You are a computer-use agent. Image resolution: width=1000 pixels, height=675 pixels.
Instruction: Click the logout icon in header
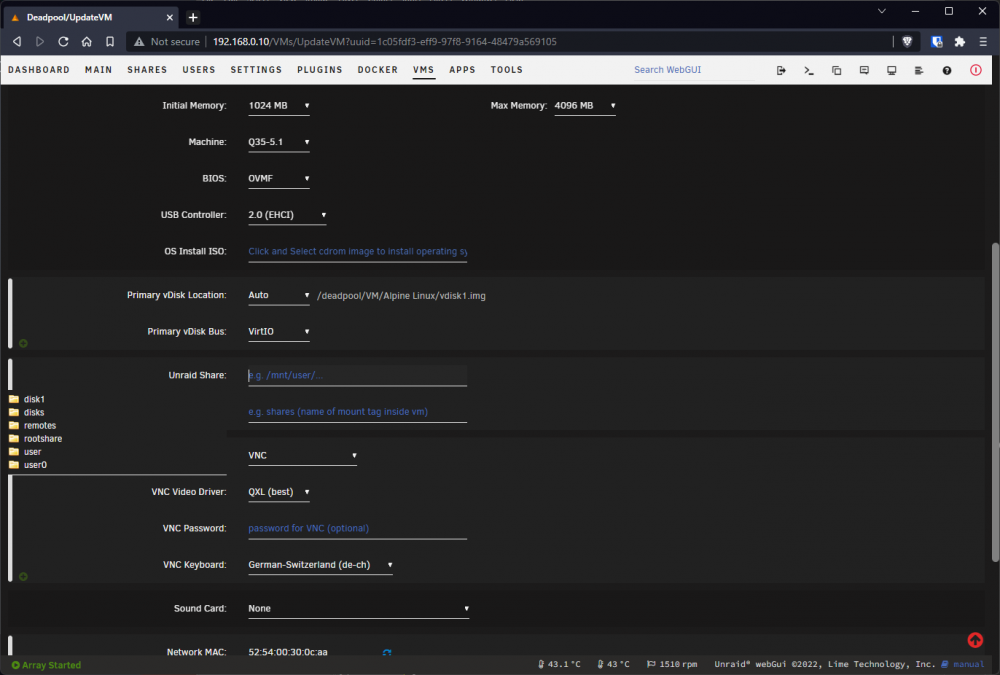point(781,70)
